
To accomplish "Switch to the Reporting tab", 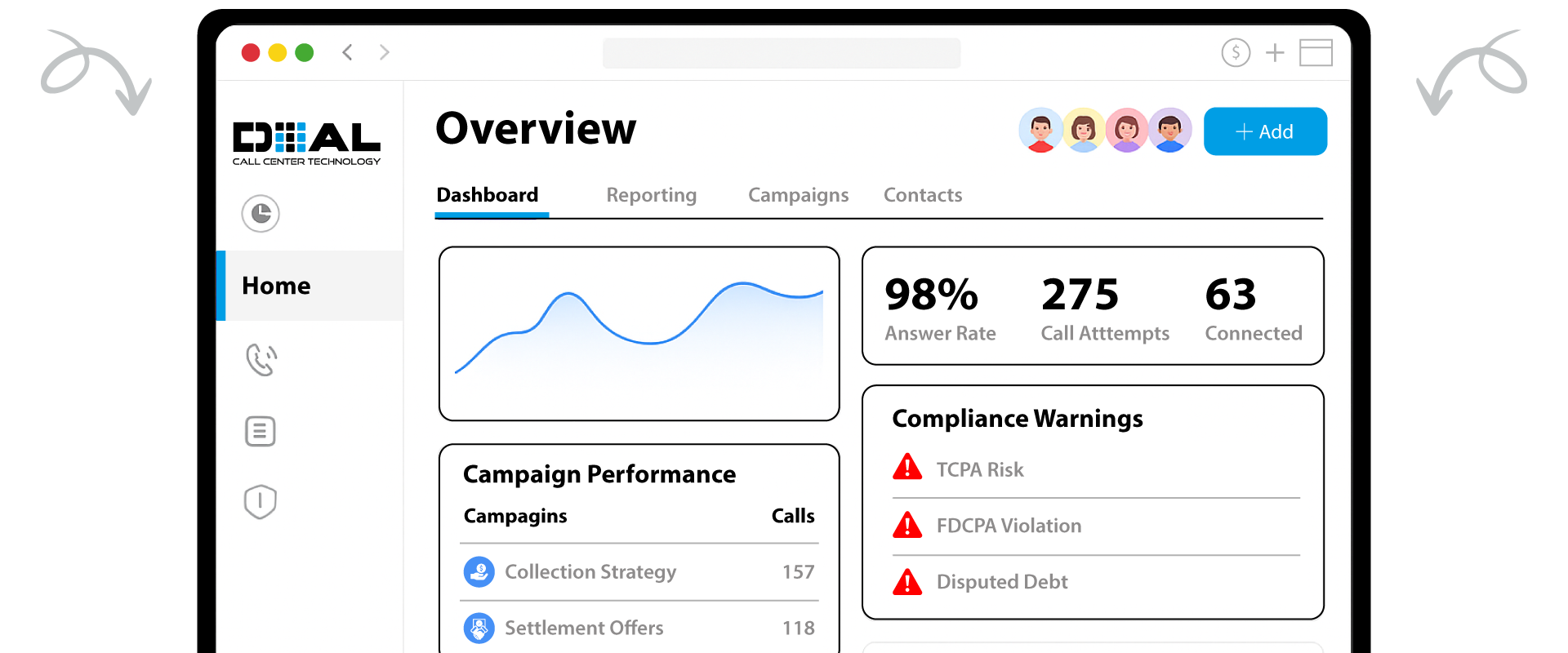I will tap(651, 195).
